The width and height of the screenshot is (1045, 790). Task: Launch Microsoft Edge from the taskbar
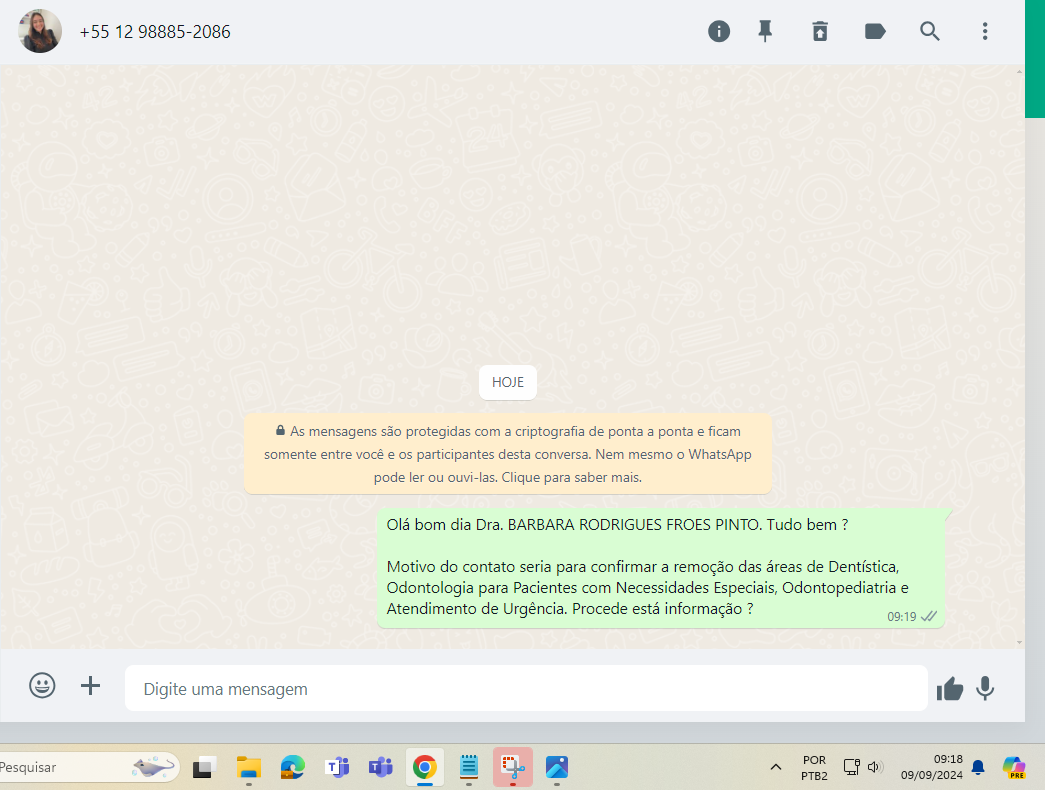[x=293, y=767]
